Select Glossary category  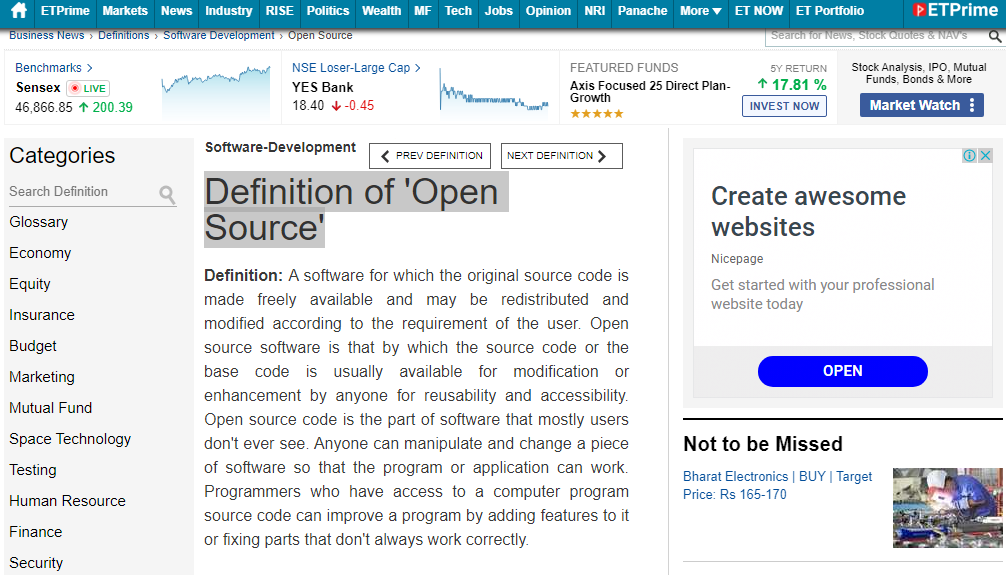pos(38,222)
